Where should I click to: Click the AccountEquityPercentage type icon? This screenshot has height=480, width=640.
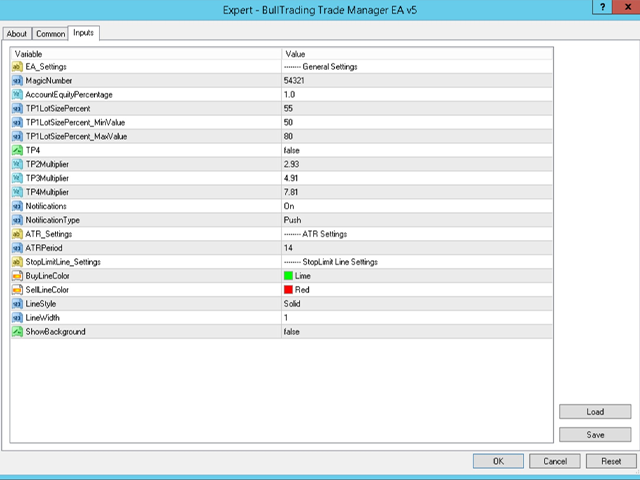(17, 94)
